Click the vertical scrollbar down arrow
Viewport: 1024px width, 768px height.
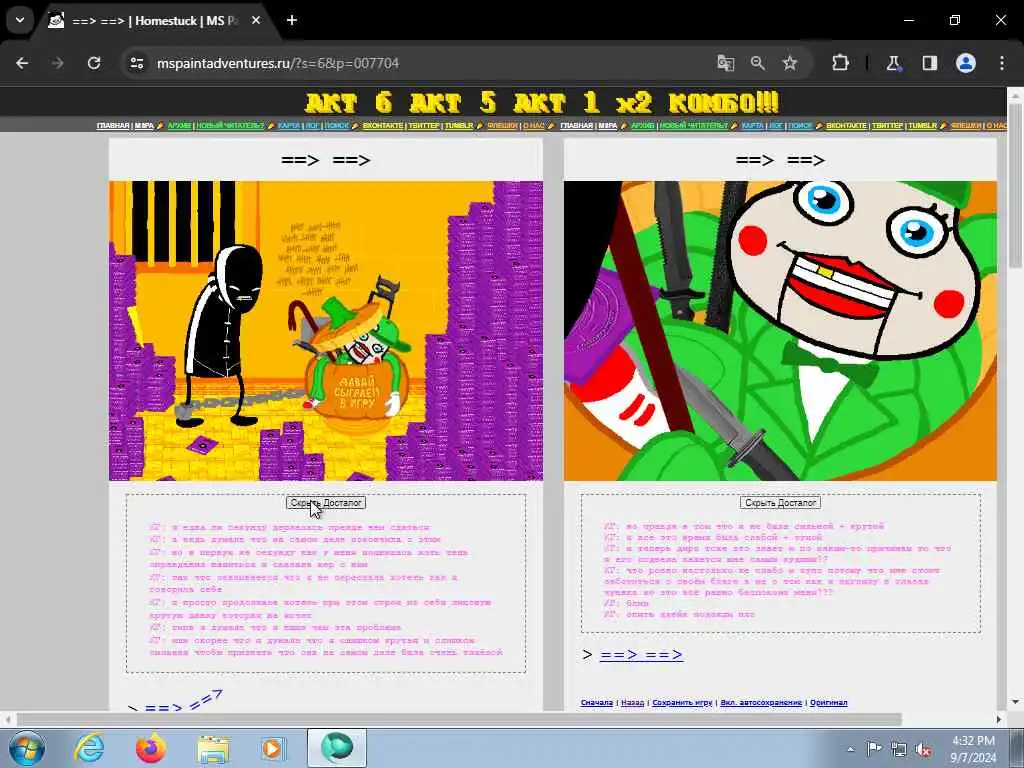[1016, 702]
